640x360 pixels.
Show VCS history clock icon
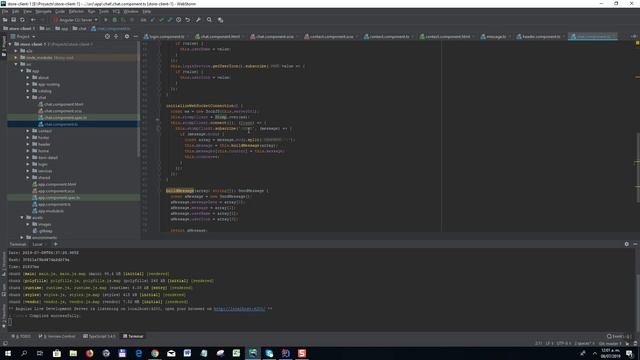coord(178,20)
